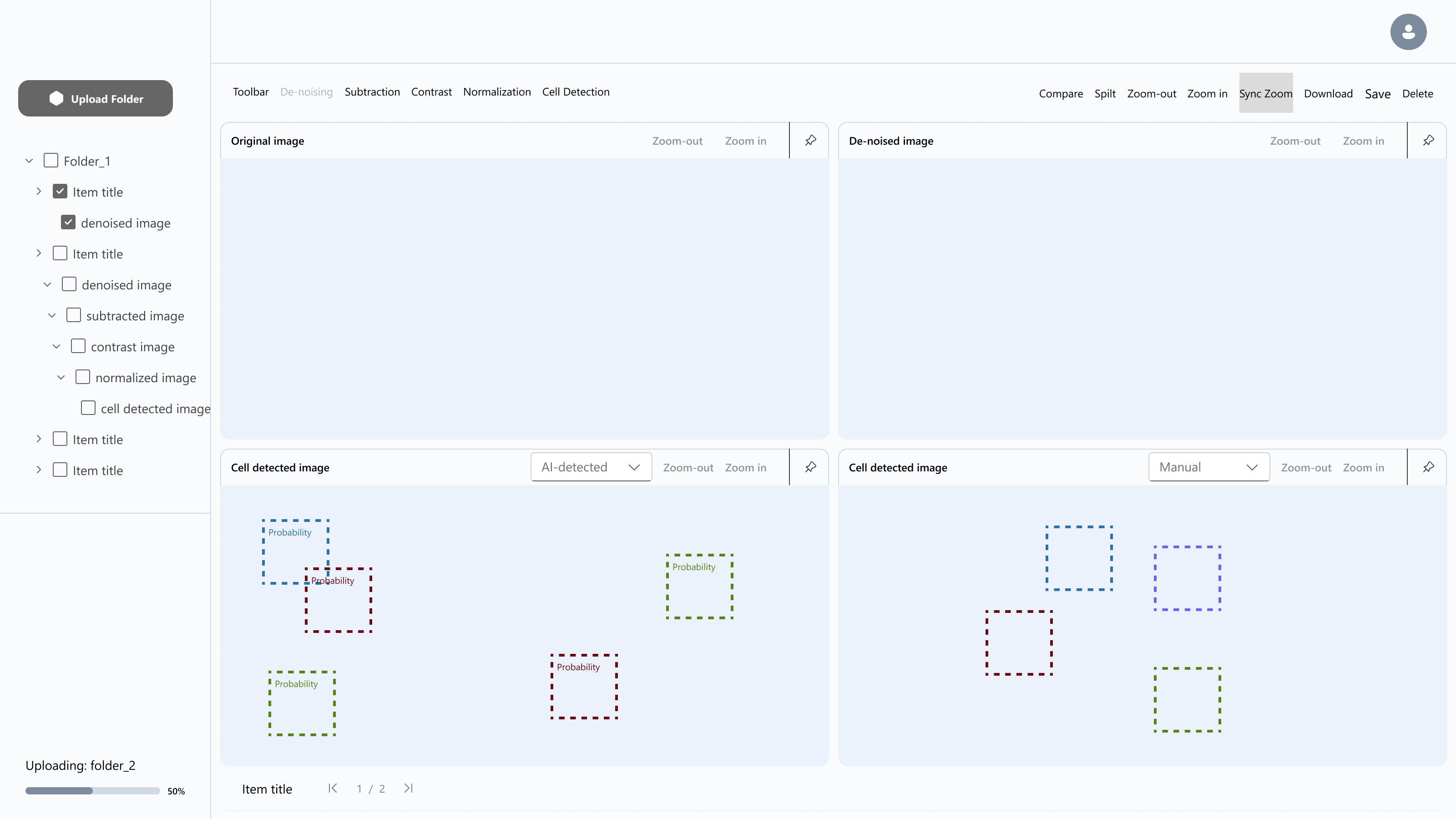
Task: Check the contrast image checkbox
Action: coord(78,346)
